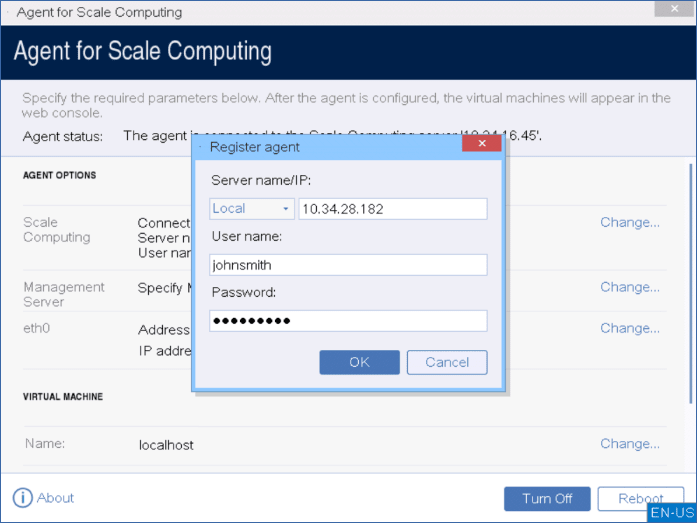Click Change for Scale Computing settings
The width and height of the screenshot is (697, 523).
[x=629, y=222]
